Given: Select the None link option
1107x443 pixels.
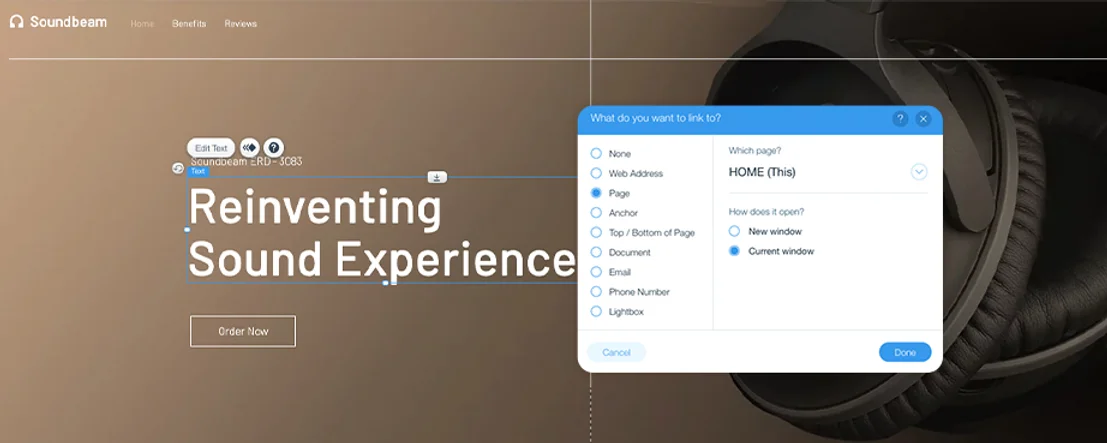Looking at the screenshot, I should 596,154.
